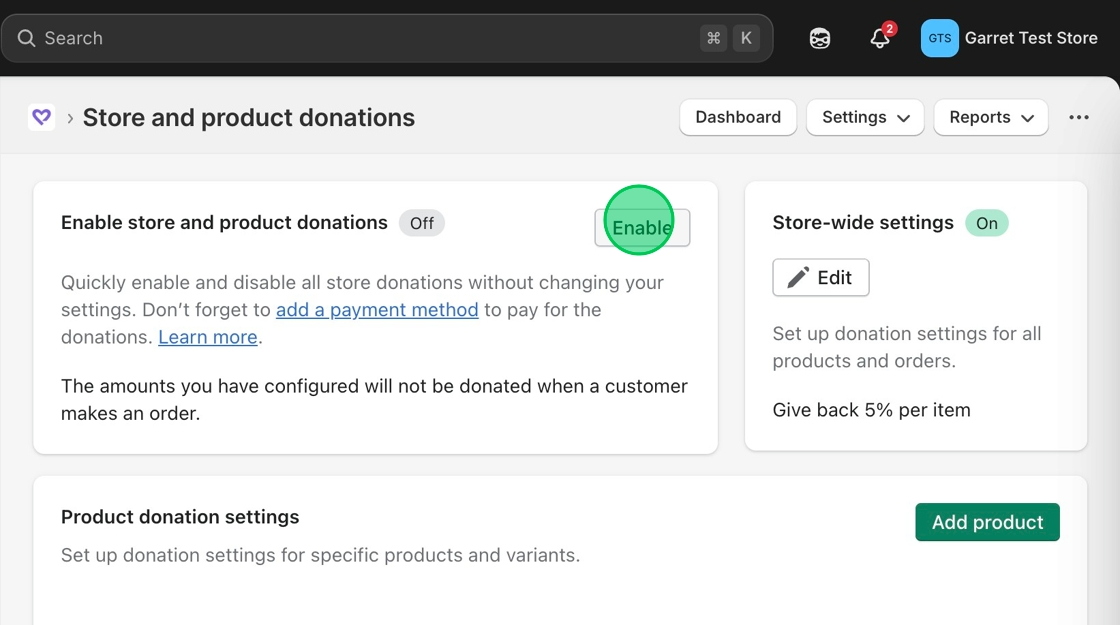This screenshot has height=625, width=1120.
Task: Enable store and product donations
Action: 642,228
